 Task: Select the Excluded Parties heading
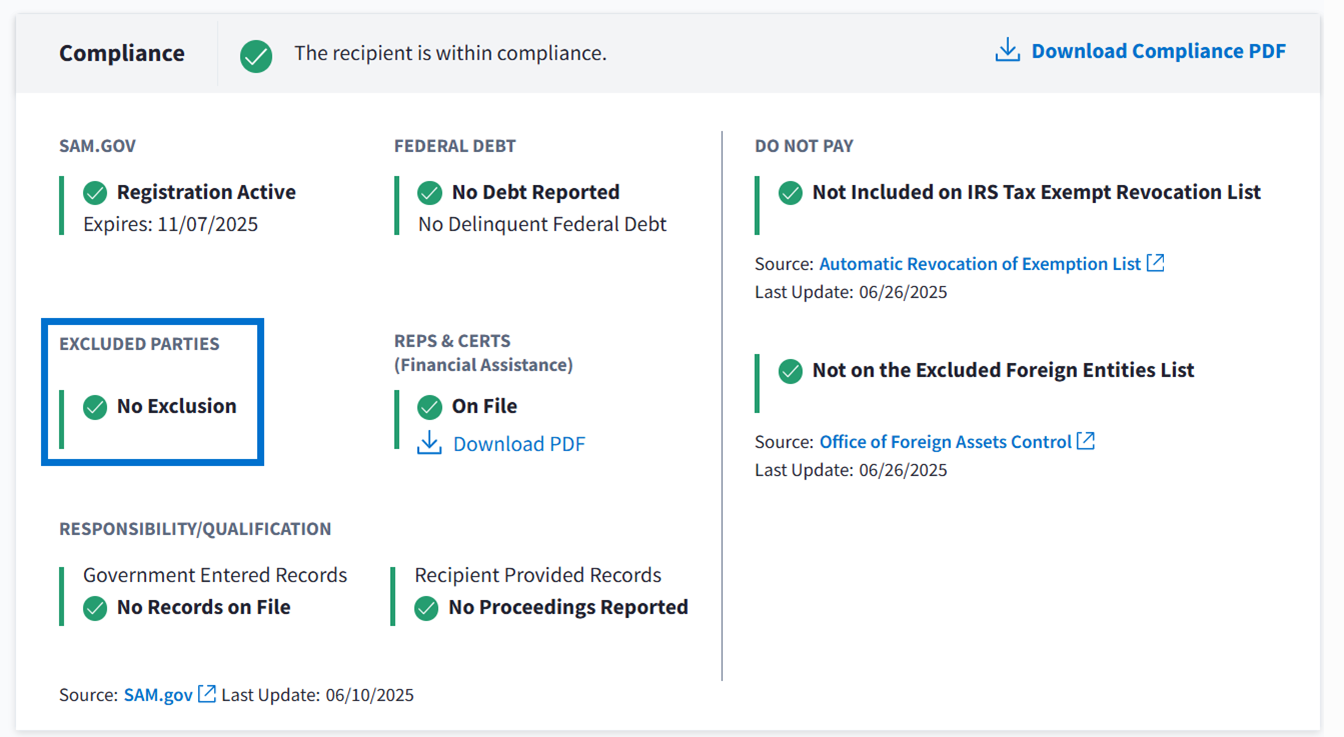pyautogui.click(x=139, y=344)
